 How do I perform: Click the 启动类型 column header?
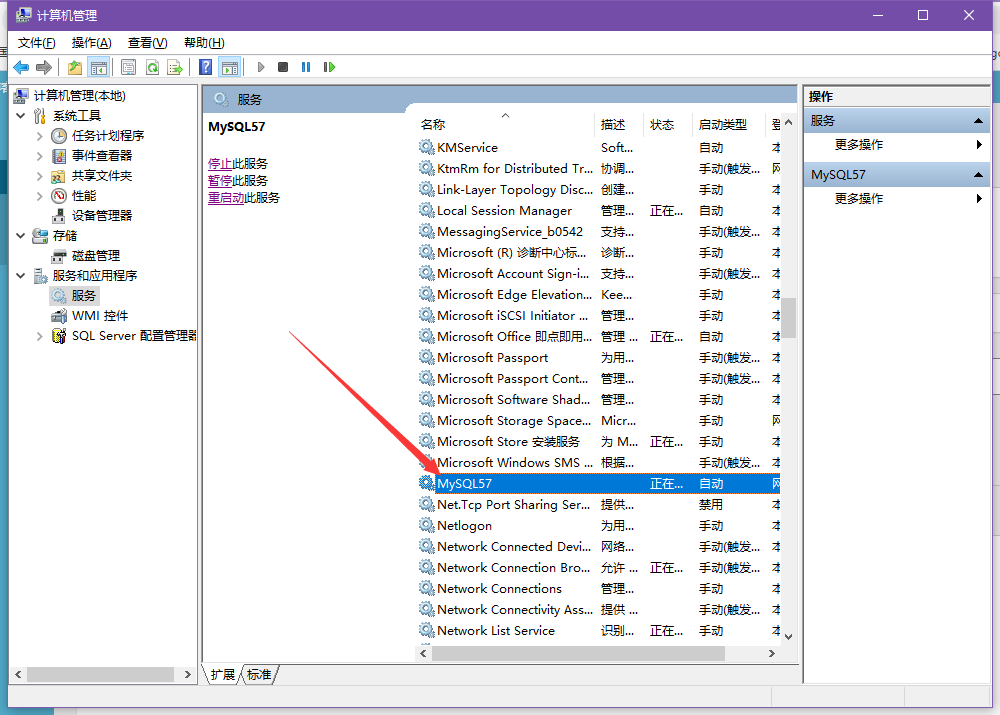click(x=722, y=124)
